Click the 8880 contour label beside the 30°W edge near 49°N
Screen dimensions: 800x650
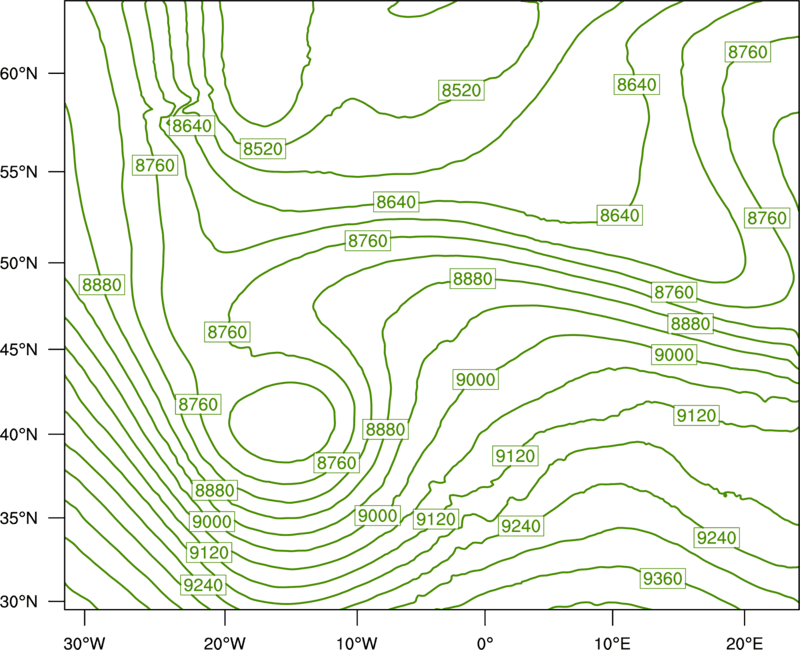[x=102, y=285]
